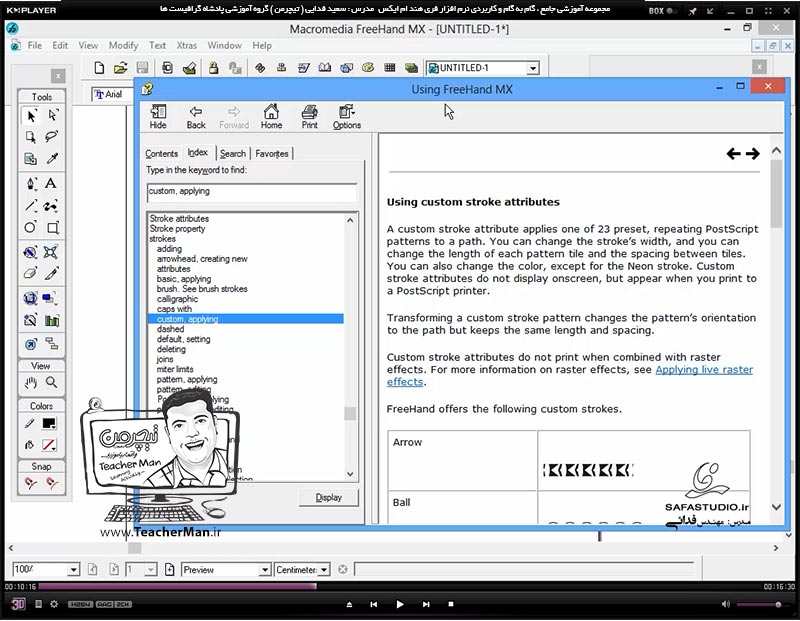Mute audio with speaker icon

click(x=726, y=604)
